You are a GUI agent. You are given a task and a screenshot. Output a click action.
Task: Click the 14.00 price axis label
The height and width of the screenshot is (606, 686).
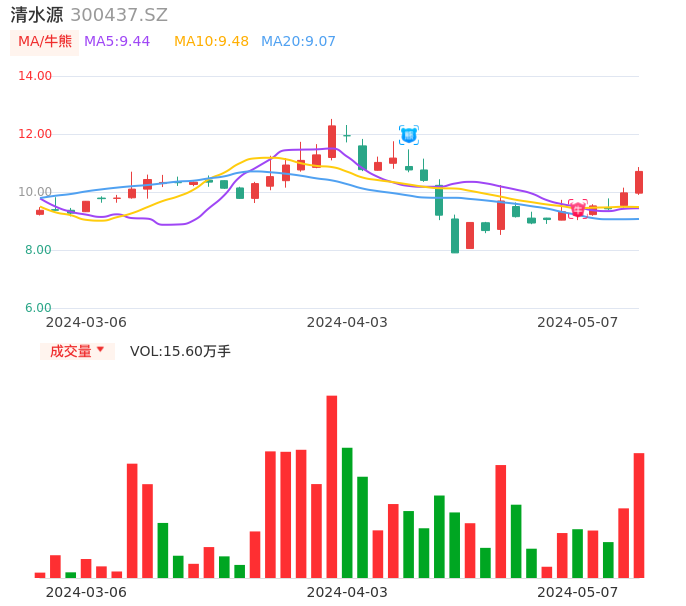(35, 76)
